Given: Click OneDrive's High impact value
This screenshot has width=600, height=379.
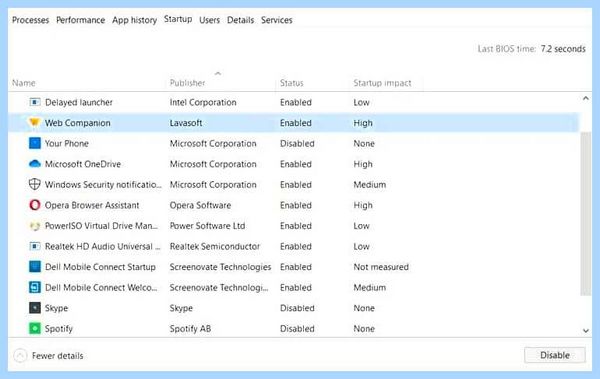Looking at the screenshot, I should pos(363,164).
